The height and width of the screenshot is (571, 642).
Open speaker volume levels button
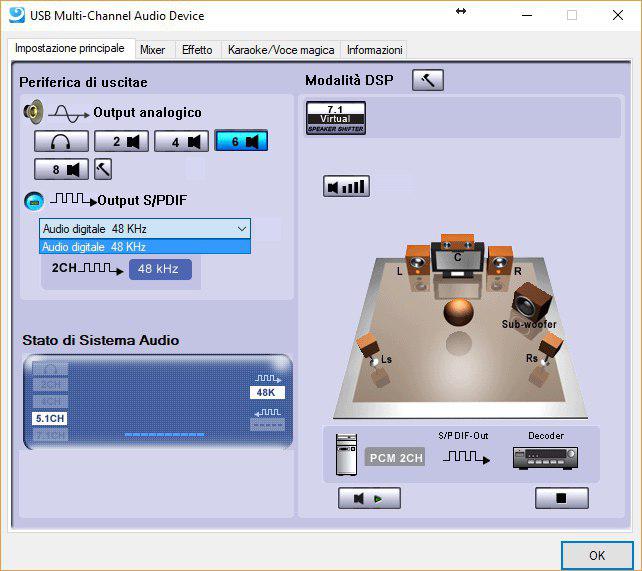tap(346, 187)
